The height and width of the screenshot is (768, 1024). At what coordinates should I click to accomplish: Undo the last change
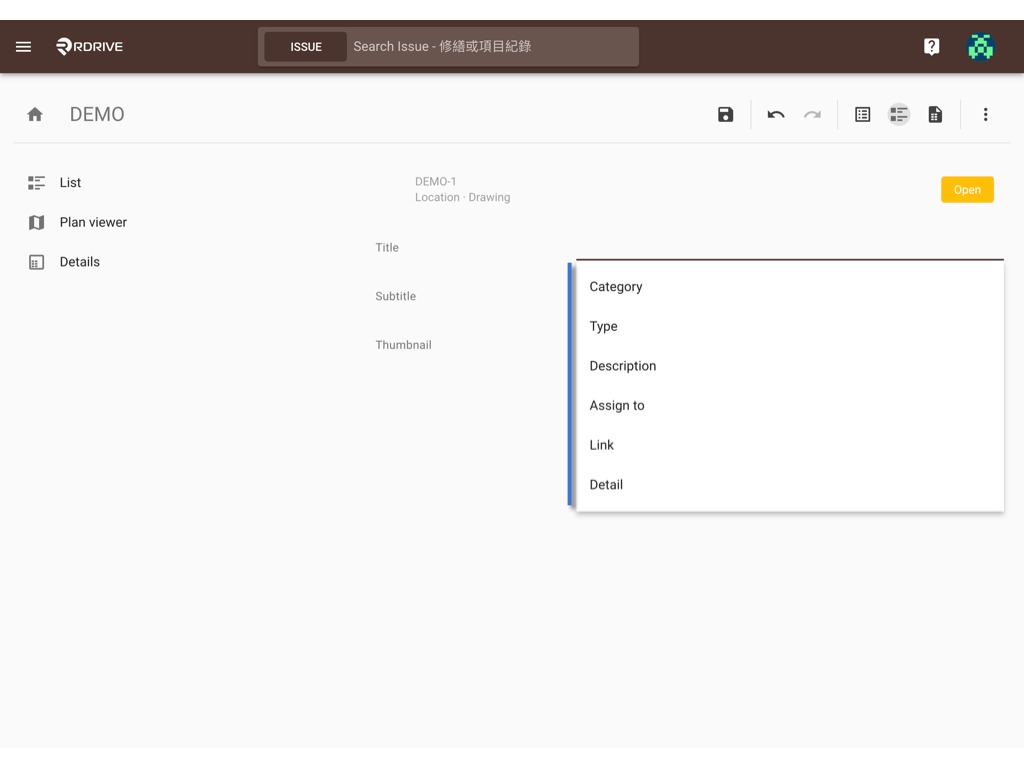pos(775,114)
